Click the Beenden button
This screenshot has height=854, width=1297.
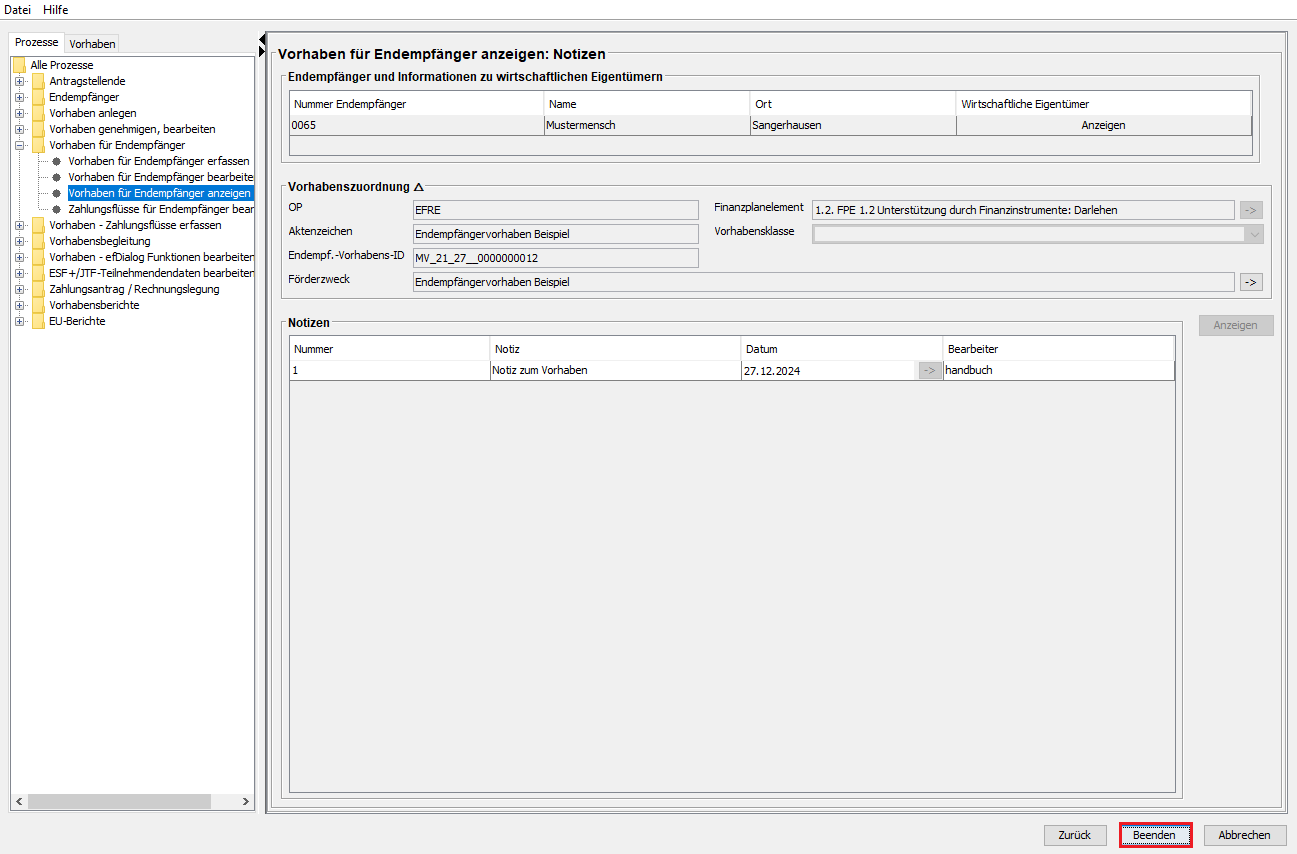[x=1155, y=835]
